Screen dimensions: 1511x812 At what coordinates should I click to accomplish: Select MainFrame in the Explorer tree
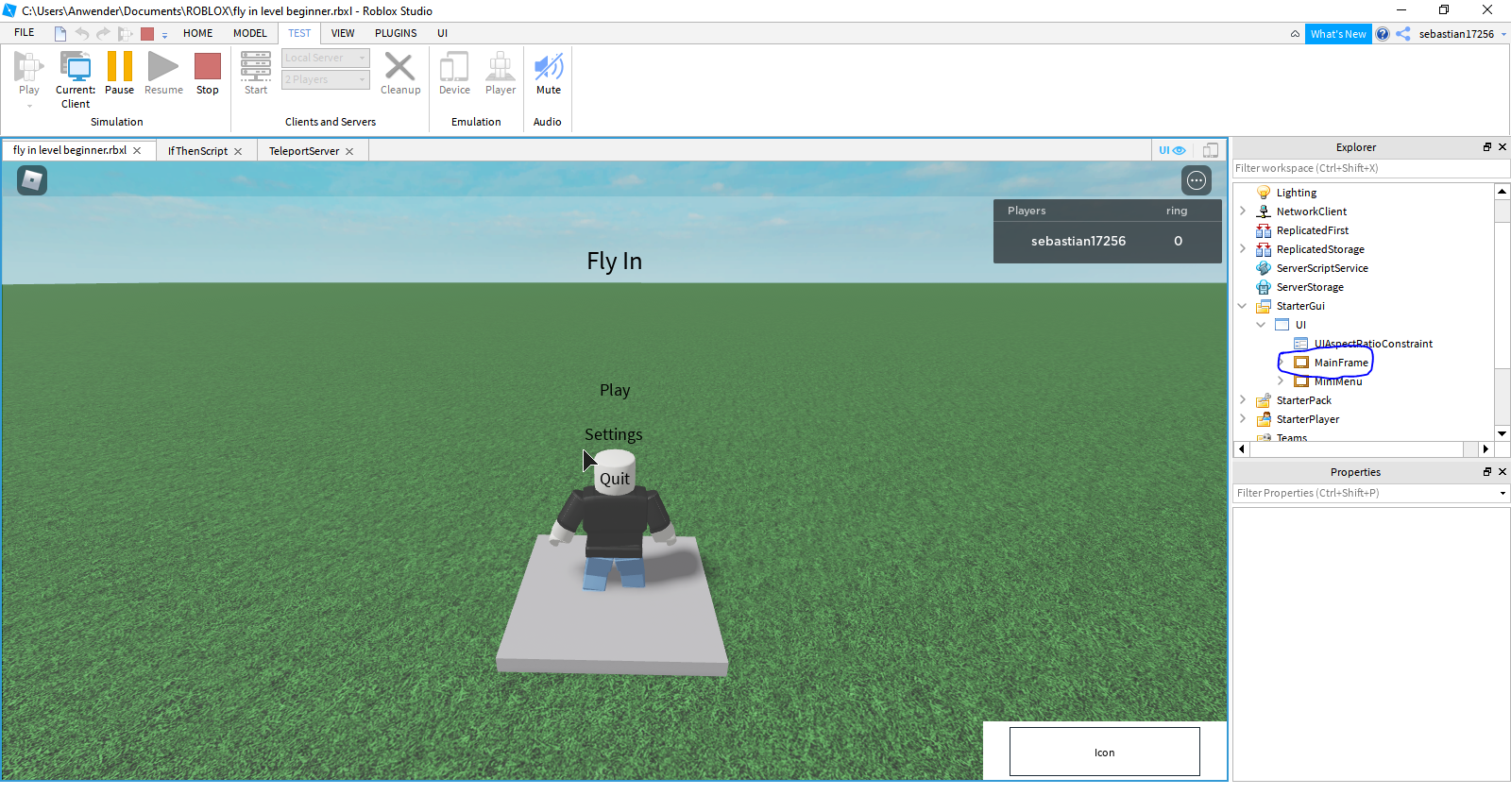[x=1340, y=363]
